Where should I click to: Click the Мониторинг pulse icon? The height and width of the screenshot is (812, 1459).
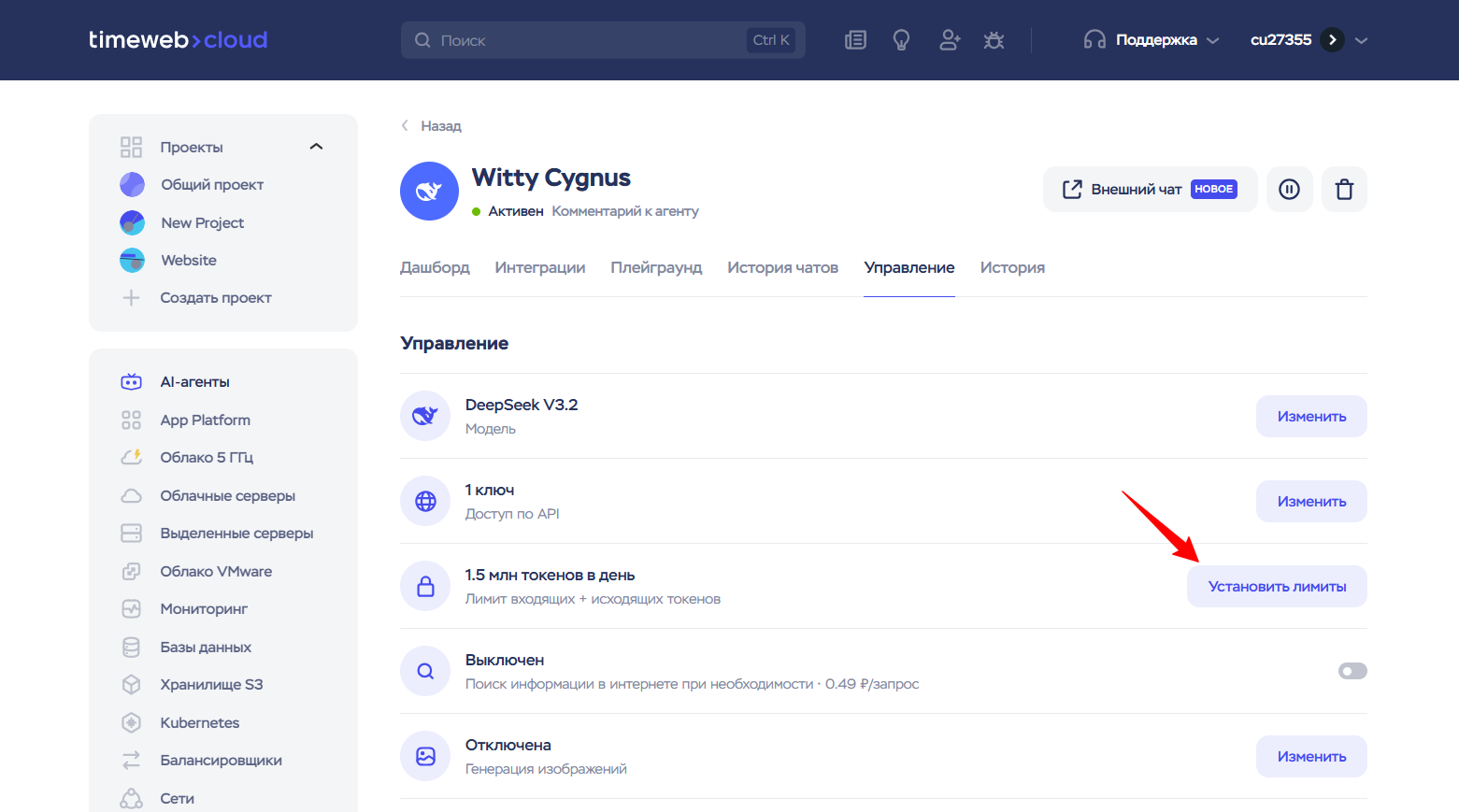click(131, 608)
